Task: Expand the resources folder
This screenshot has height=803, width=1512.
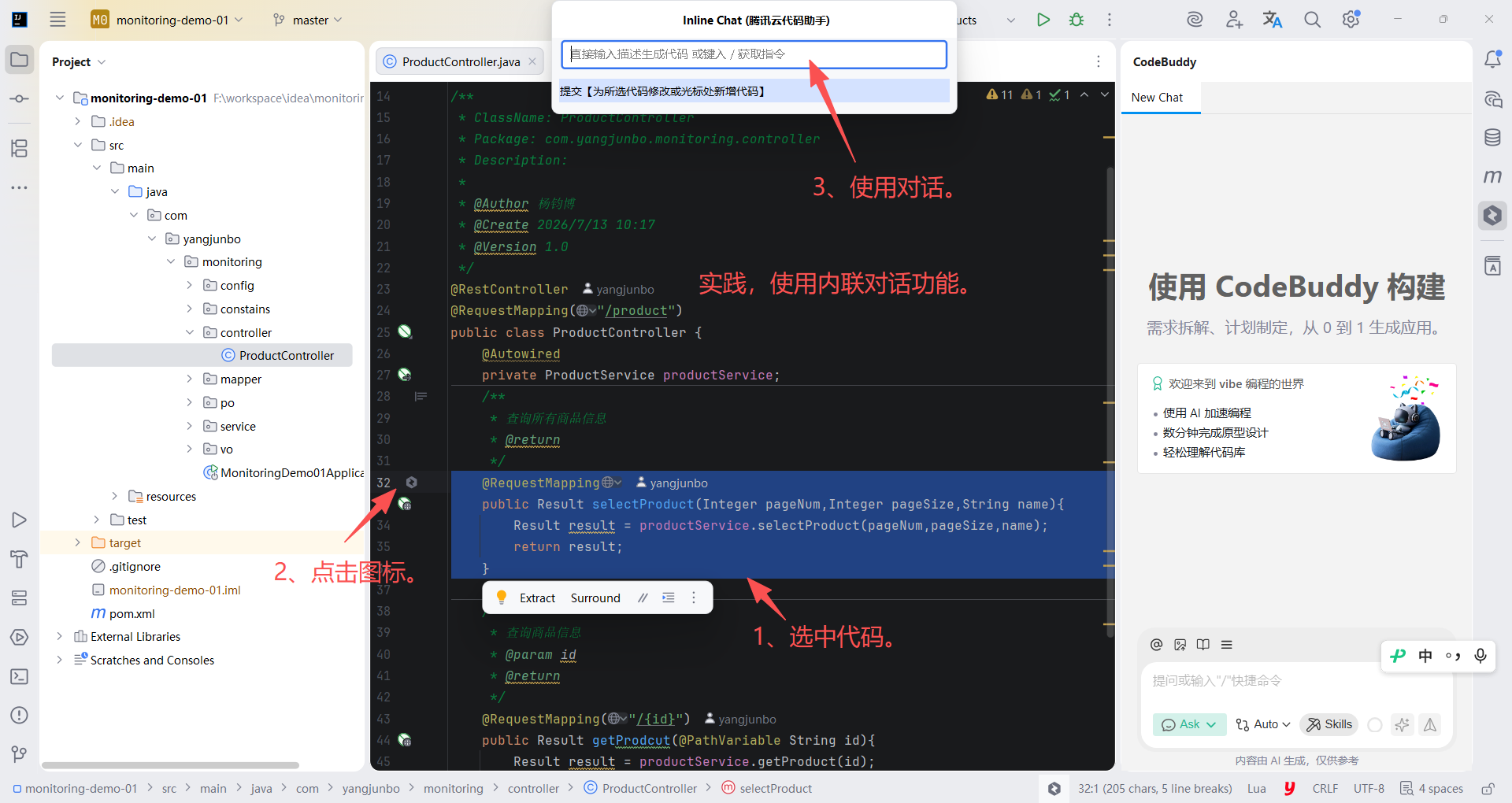Action: 115,496
